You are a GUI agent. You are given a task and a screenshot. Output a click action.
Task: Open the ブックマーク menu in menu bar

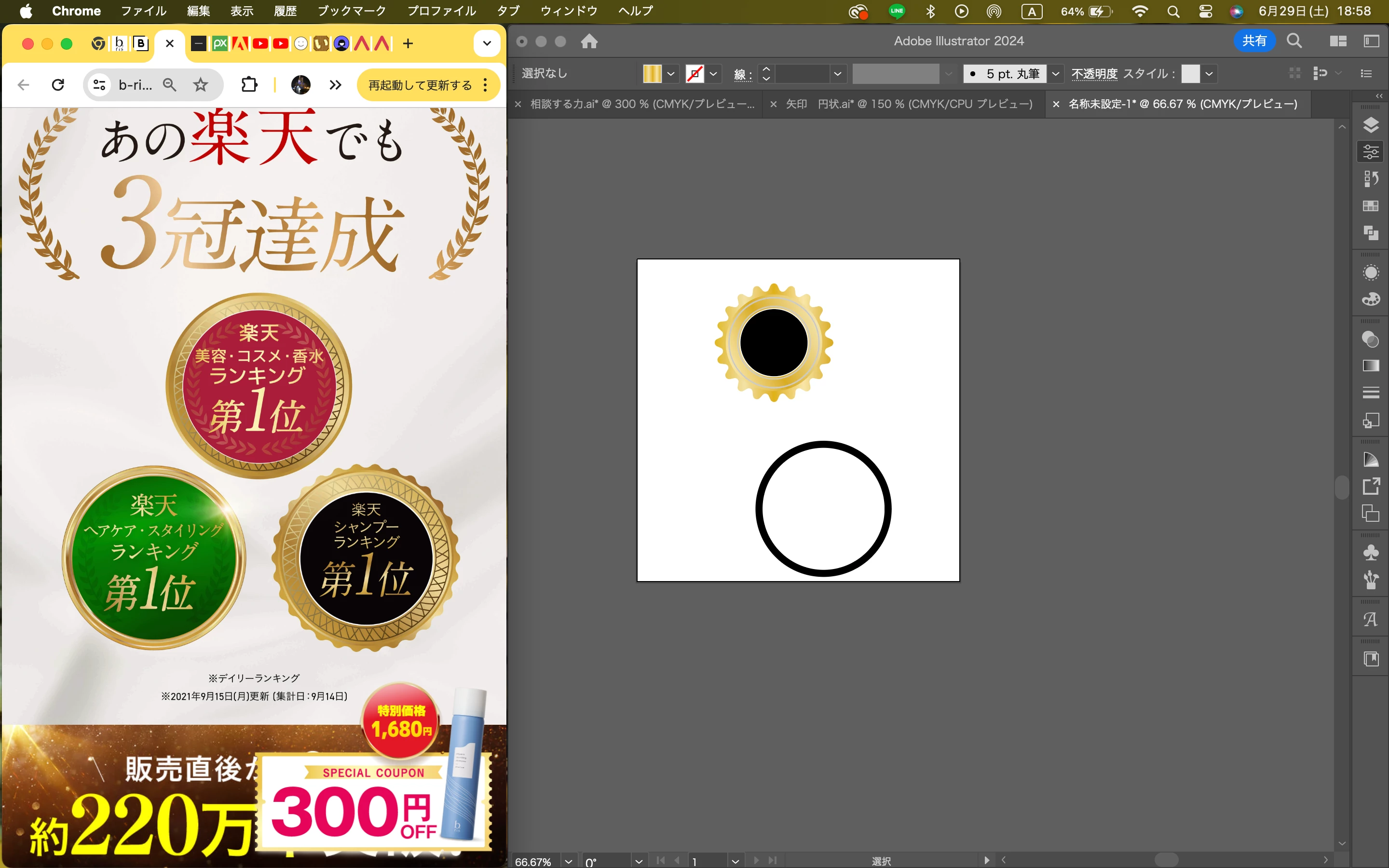click(x=351, y=11)
